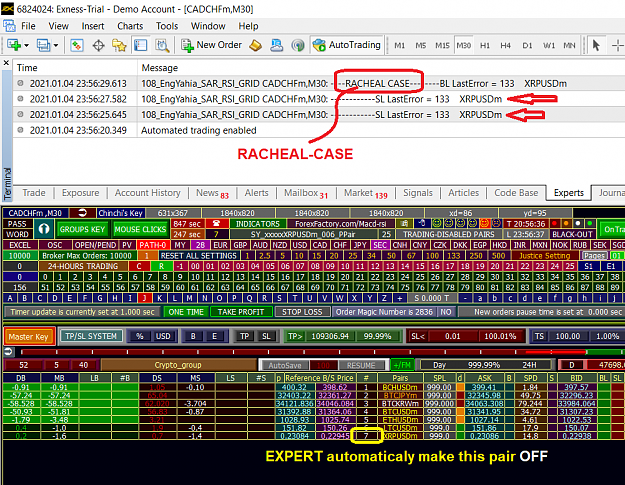Select the M30 timeframe button
Viewport: 625px width, 485px height.
pos(463,45)
